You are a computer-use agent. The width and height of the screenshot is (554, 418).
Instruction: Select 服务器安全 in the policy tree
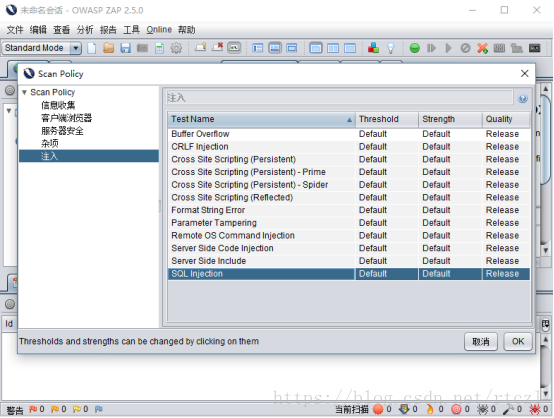tap(62, 131)
